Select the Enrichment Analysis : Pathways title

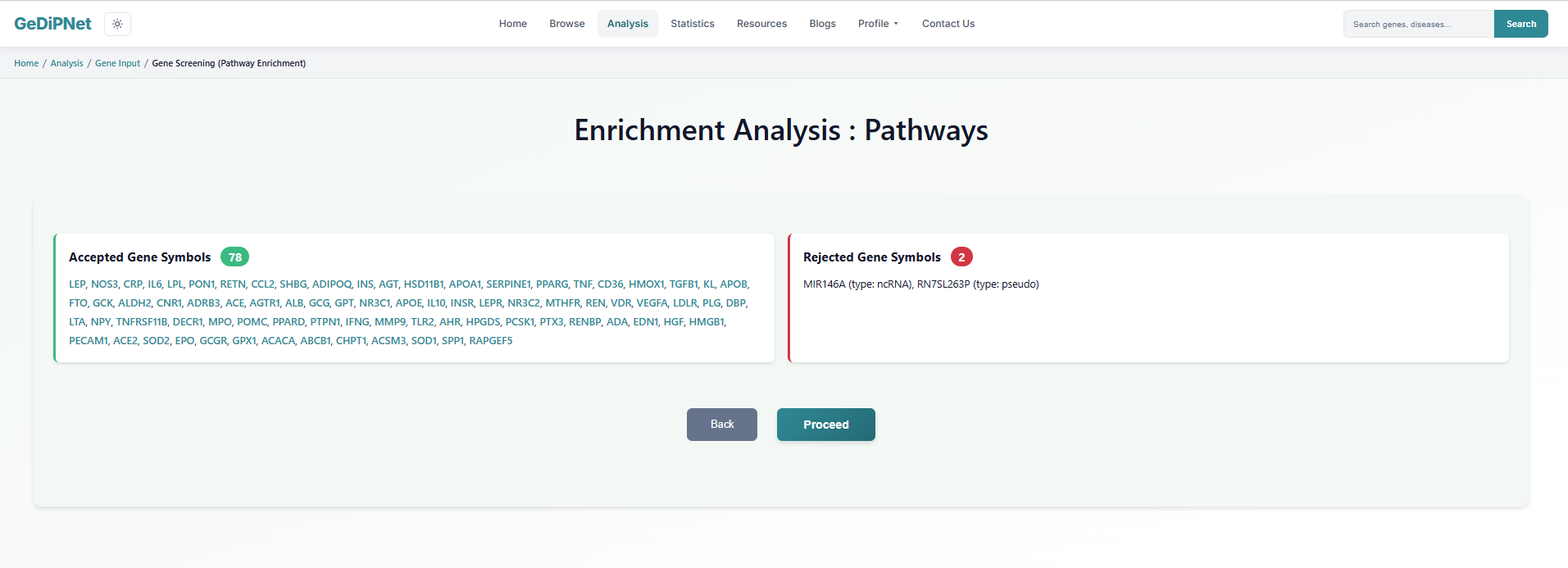781,130
